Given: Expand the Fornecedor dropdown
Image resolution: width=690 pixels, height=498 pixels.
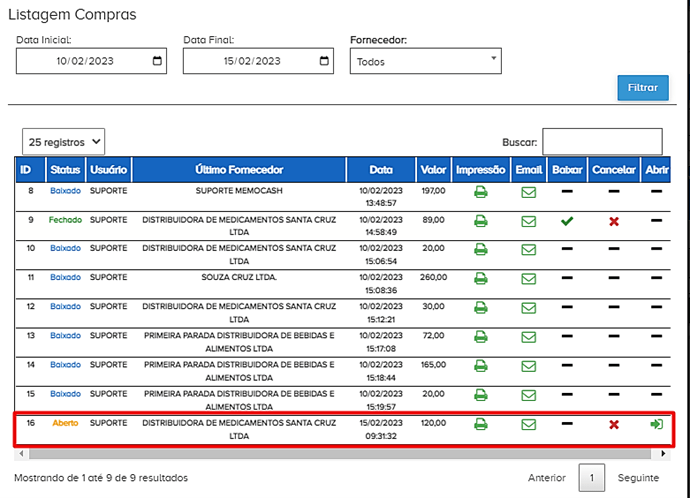Looking at the screenshot, I should click(425, 62).
